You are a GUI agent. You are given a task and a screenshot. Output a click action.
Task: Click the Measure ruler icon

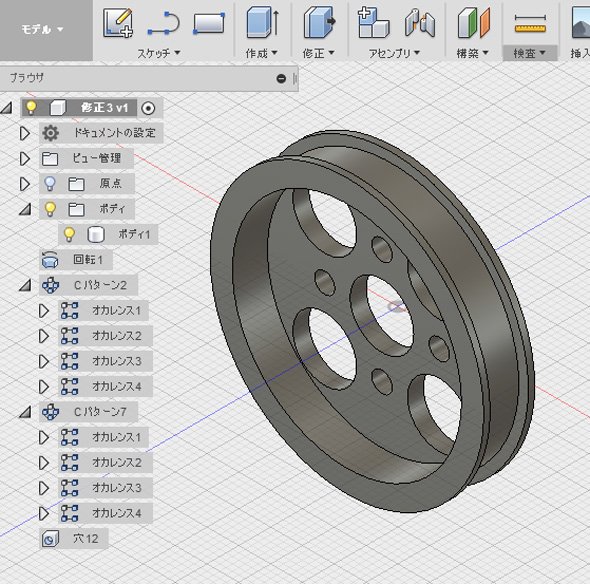(x=530, y=23)
